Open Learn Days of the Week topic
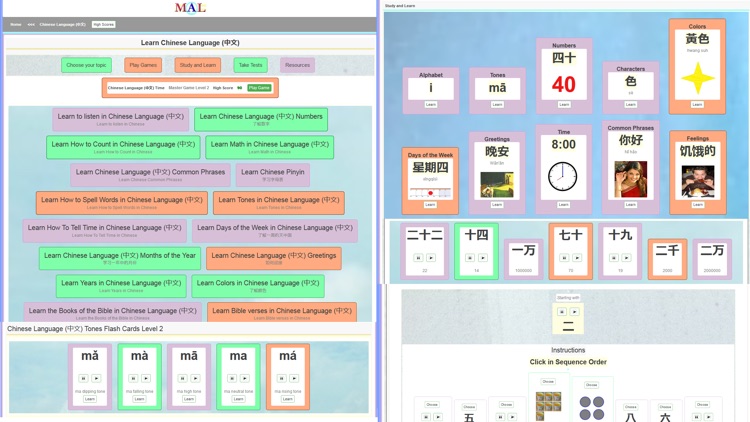The width and height of the screenshot is (750, 422). [275, 230]
